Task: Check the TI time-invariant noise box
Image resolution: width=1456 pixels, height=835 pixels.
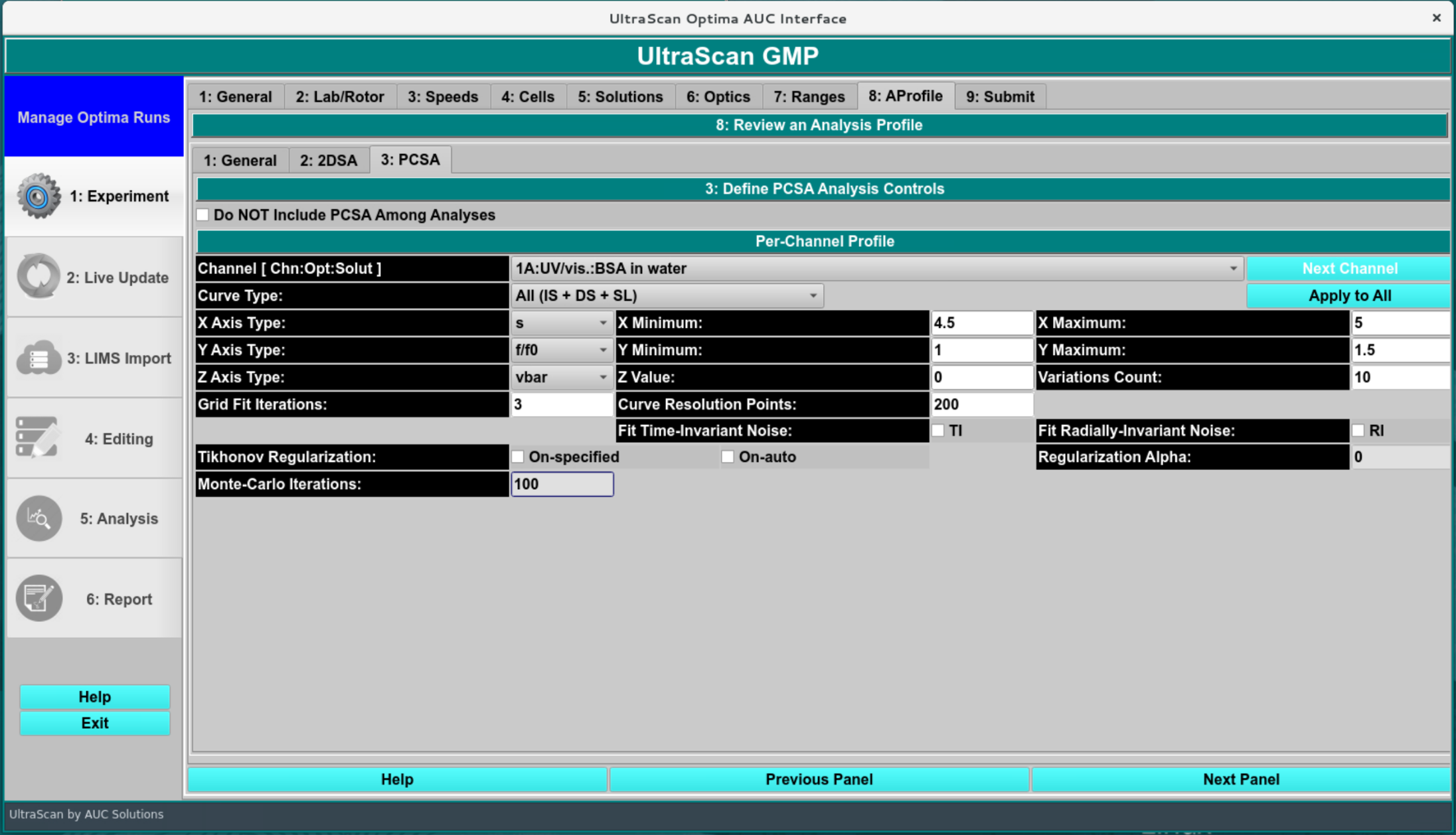Action: (x=938, y=431)
